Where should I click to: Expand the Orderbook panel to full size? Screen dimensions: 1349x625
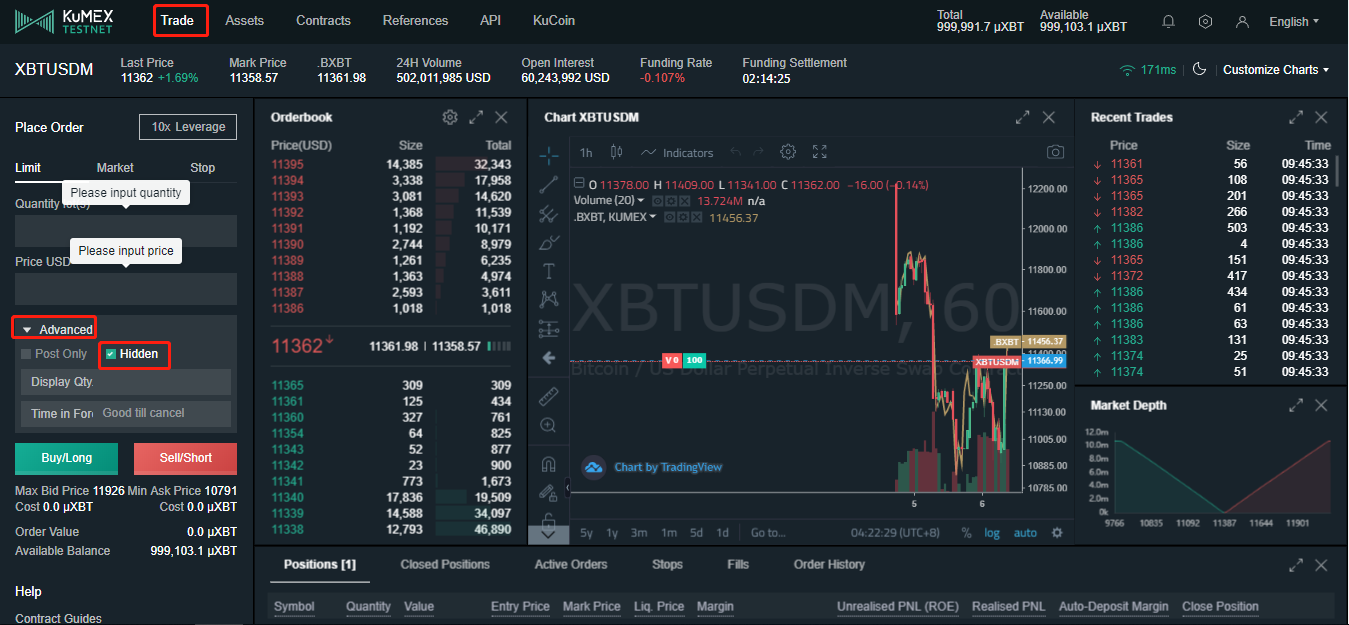point(476,117)
